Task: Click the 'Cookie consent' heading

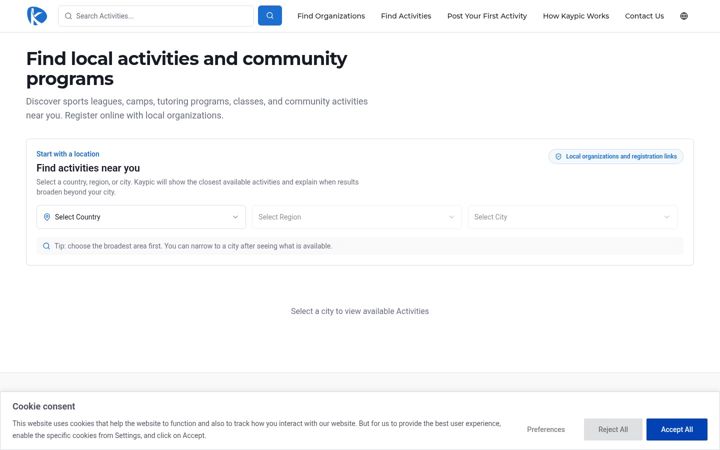Action: [44, 406]
